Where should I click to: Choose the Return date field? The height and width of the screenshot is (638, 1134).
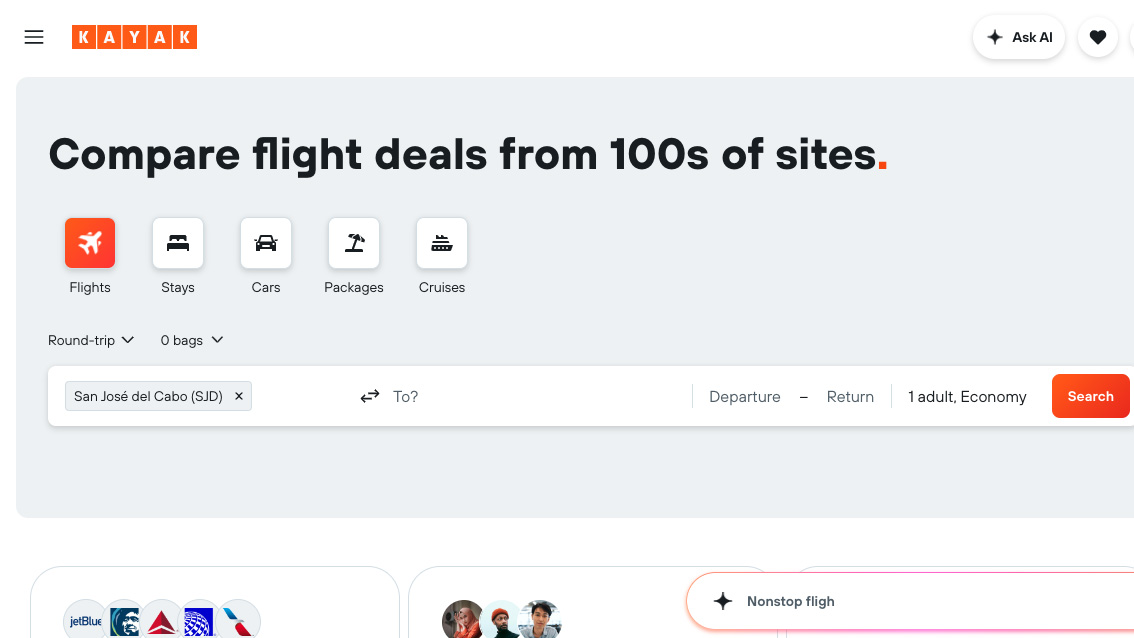pyautogui.click(x=850, y=396)
